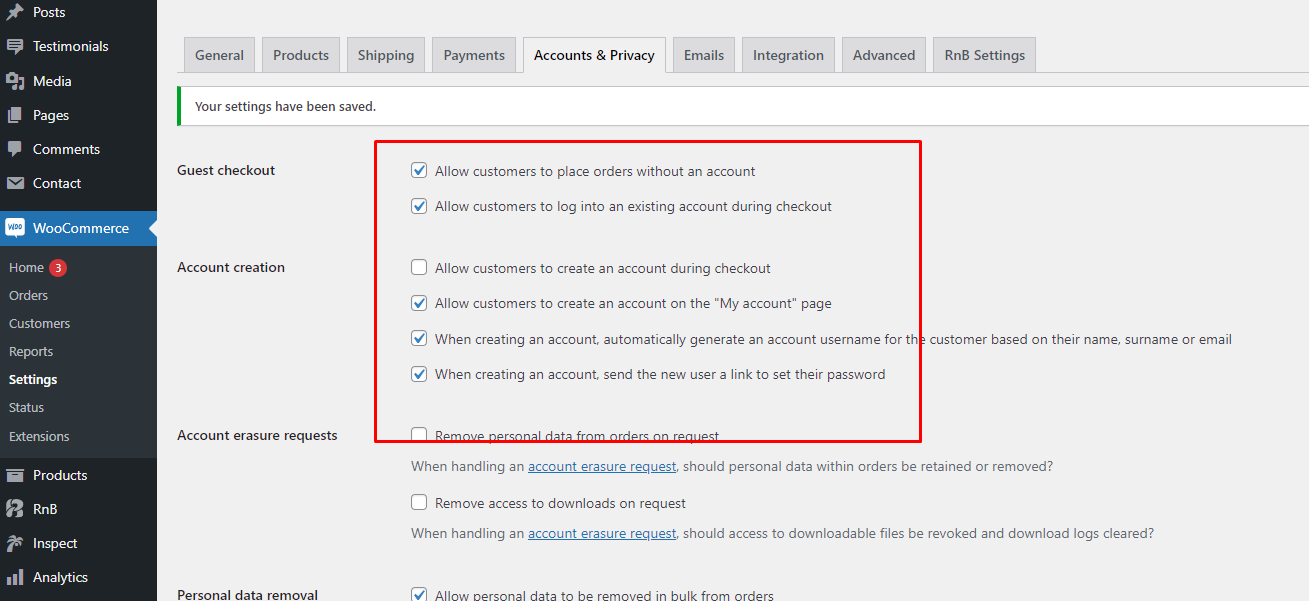Open Media via its sidebar icon
The image size is (1309, 601).
click(x=15, y=81)
